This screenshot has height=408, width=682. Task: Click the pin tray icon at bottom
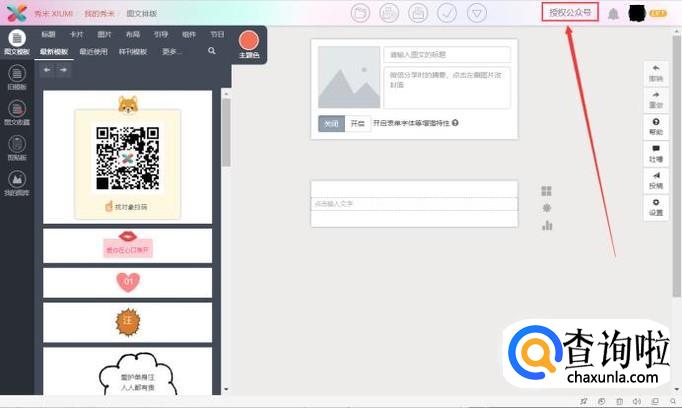pos(583,401)
